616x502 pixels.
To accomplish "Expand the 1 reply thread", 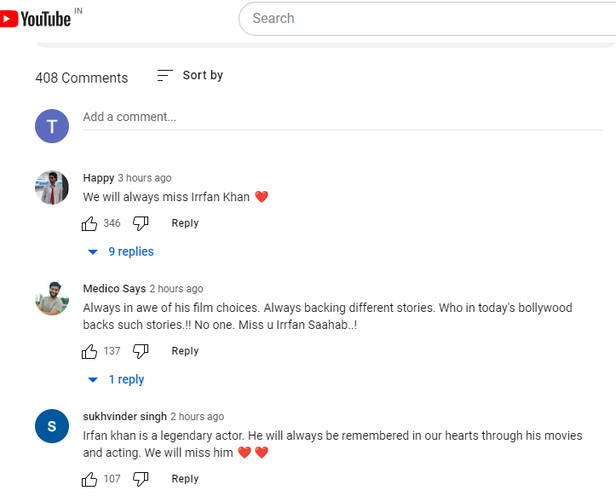I will coord(116,380).
